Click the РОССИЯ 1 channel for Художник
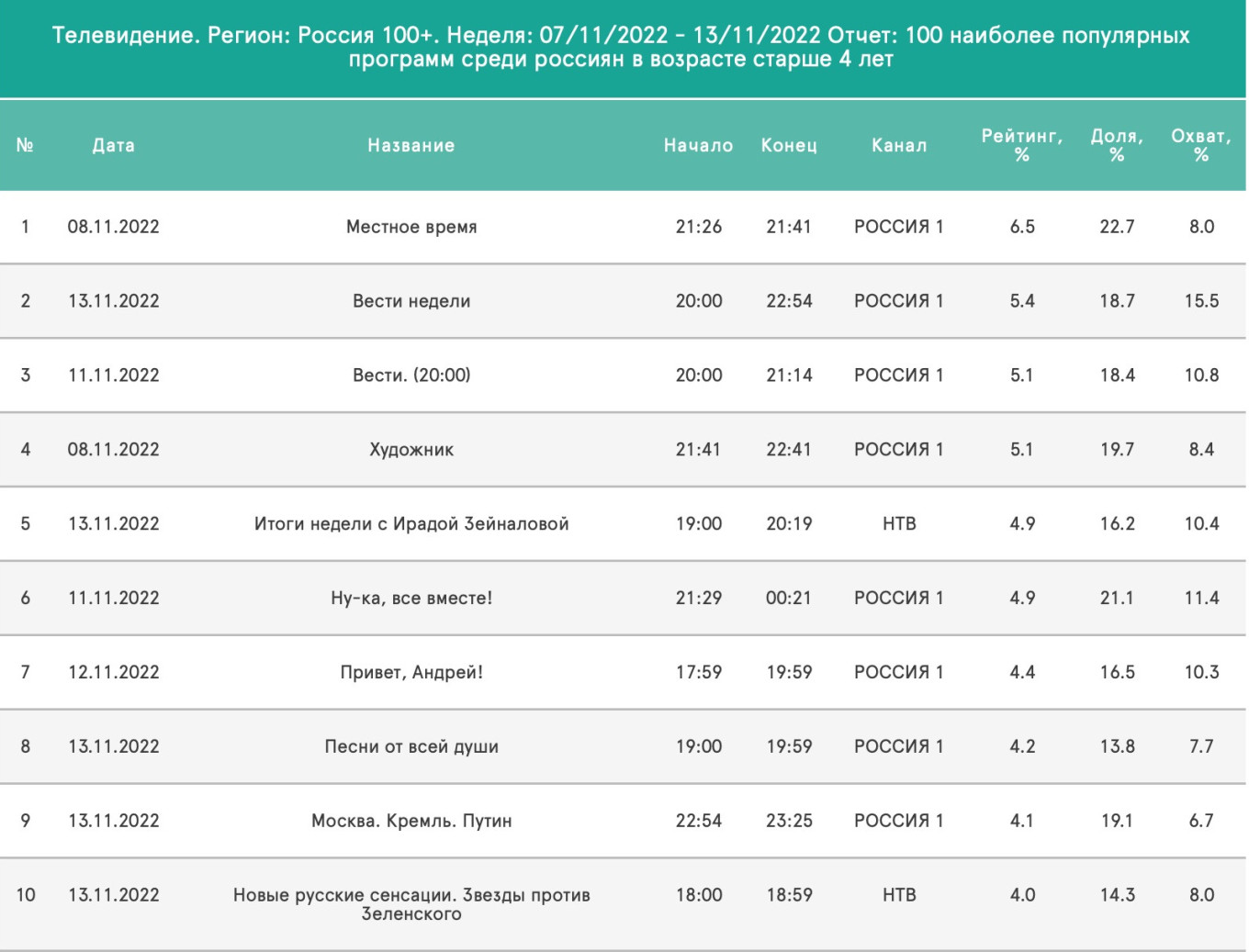The height and width of the screenshot is (952, 1249). (899, 450)
